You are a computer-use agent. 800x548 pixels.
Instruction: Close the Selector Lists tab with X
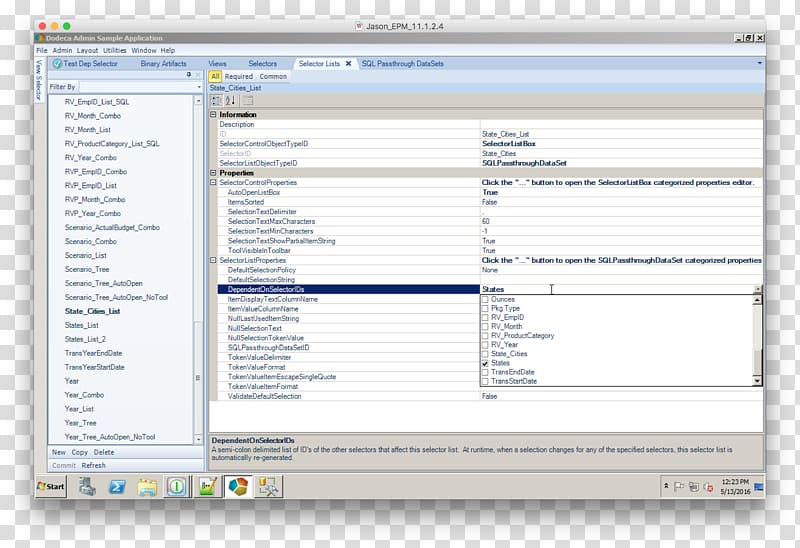348,64
